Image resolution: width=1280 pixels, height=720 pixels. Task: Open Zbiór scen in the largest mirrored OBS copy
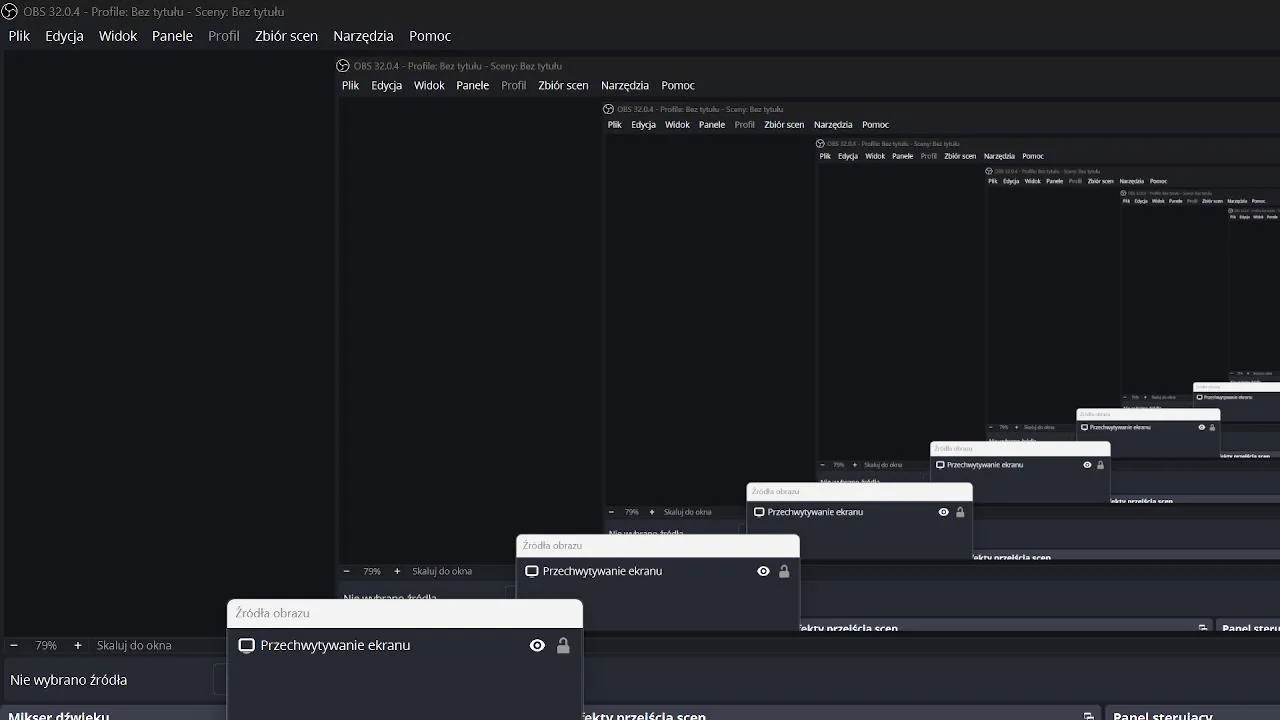coord(563,85)
